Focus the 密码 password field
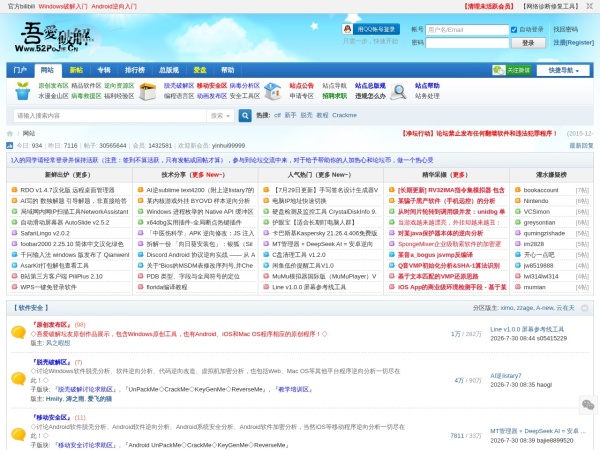The width and height of the screenshot is (600, 450). pyautogui.click(x=467, y=43)
